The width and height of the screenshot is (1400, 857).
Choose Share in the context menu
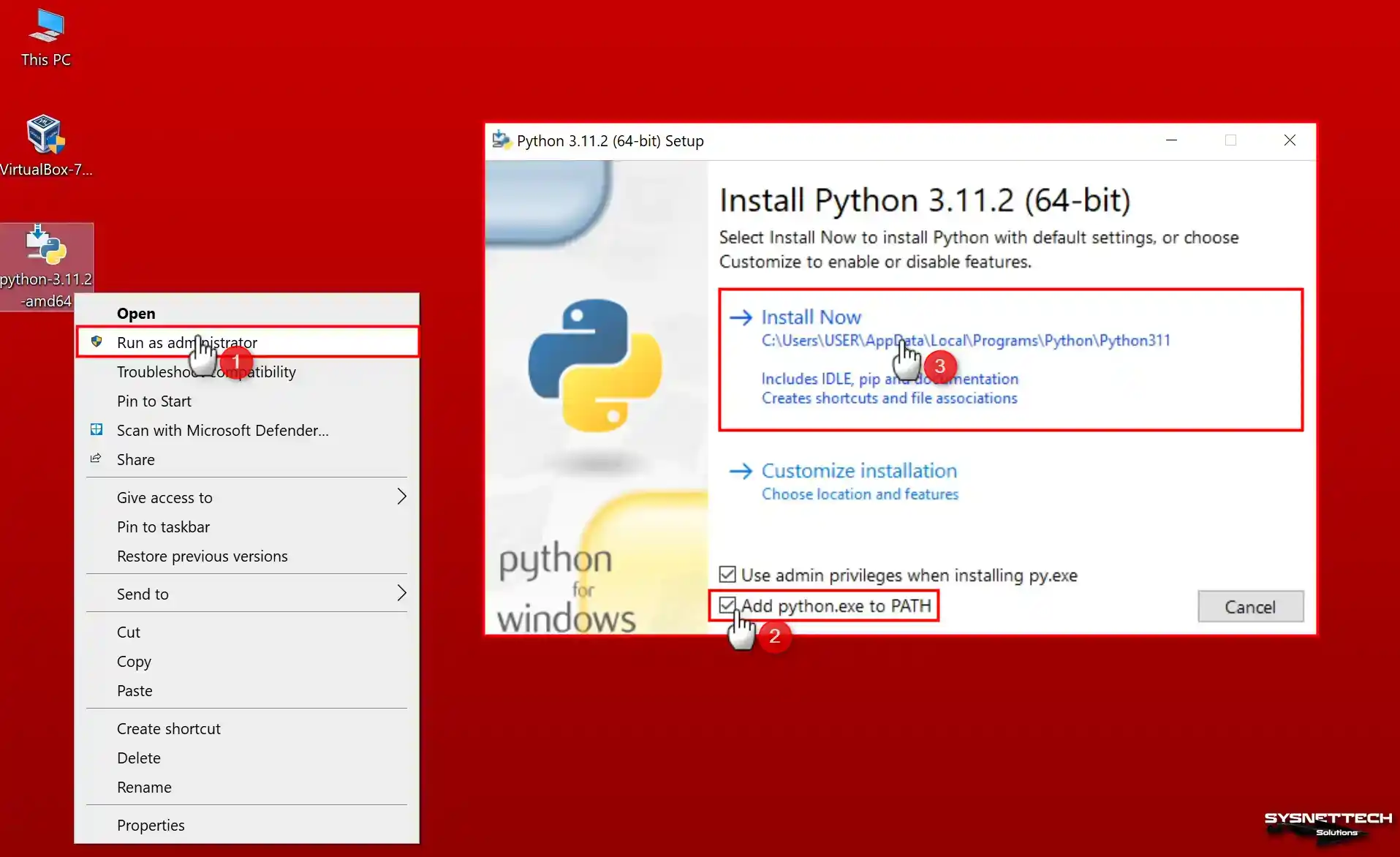tap(247, 459)
